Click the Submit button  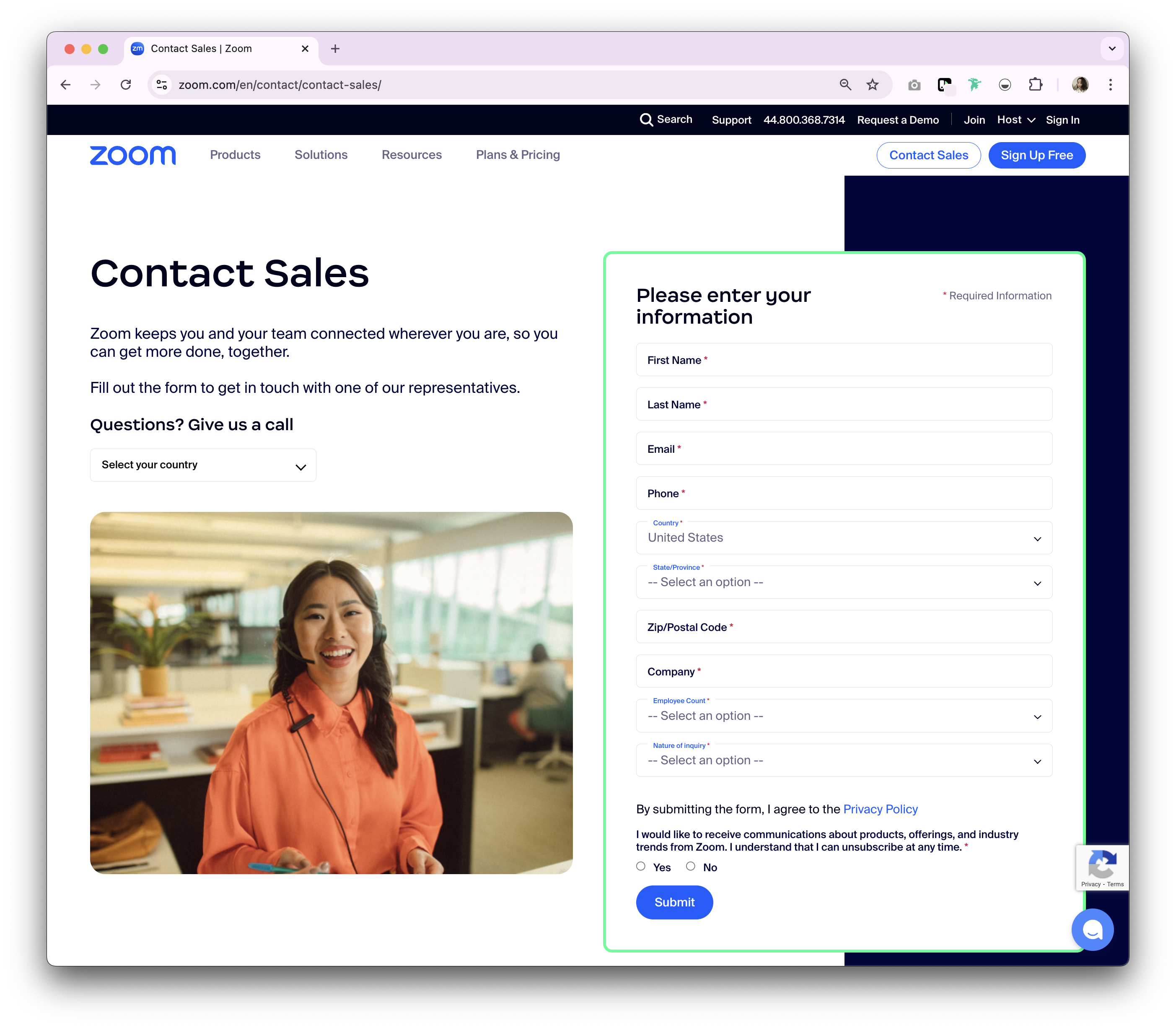pyautogui.click(x=674, y=902)
